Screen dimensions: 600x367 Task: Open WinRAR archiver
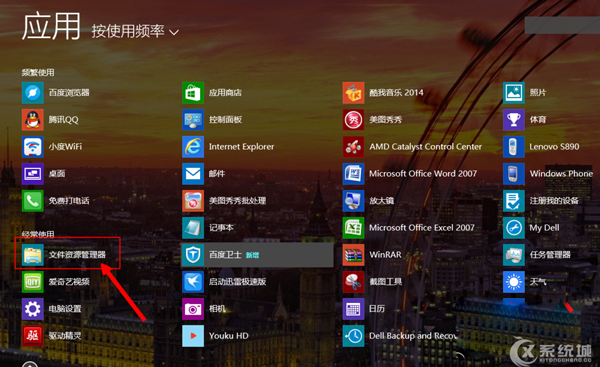click(372, 255)
